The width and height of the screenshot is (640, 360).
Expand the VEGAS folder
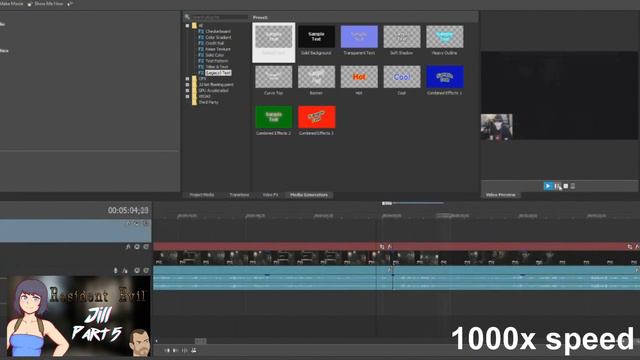coord(188,96)
